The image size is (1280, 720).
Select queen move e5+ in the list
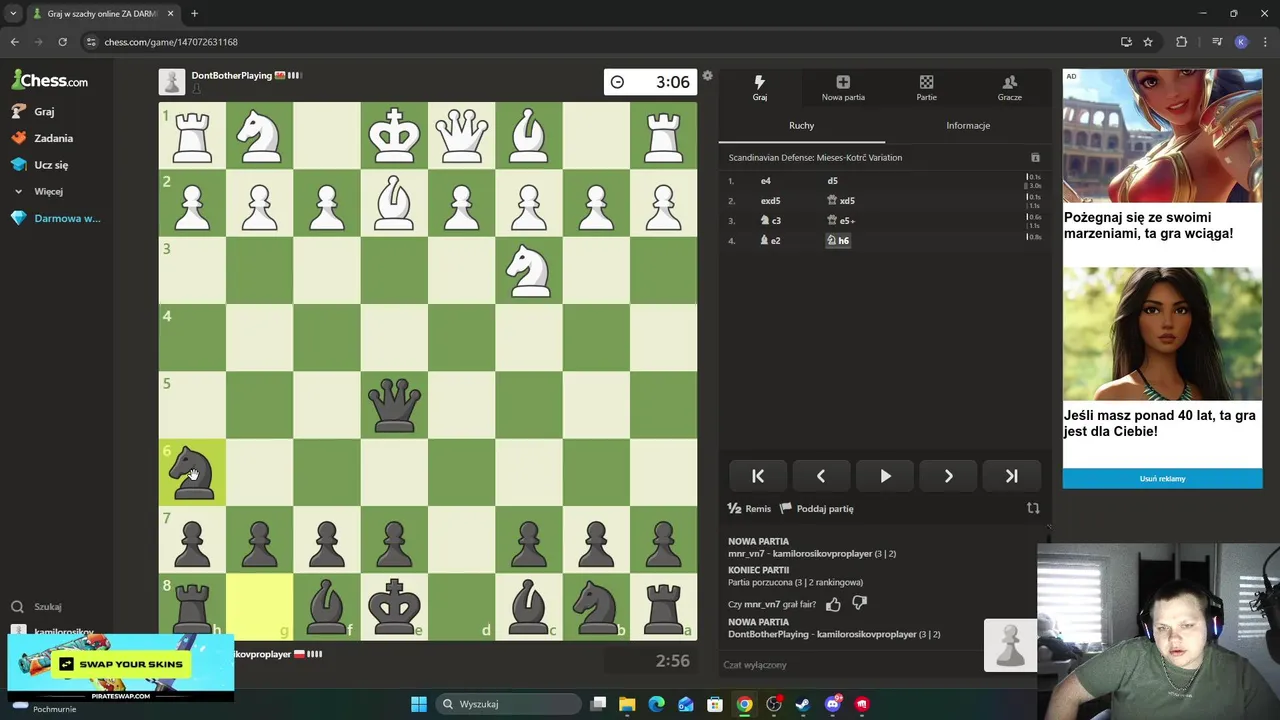tap(840, 221)
